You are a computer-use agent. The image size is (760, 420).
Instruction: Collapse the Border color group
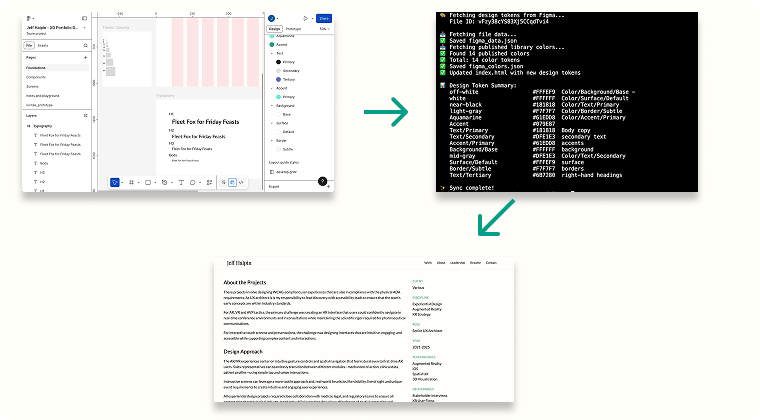272,140
